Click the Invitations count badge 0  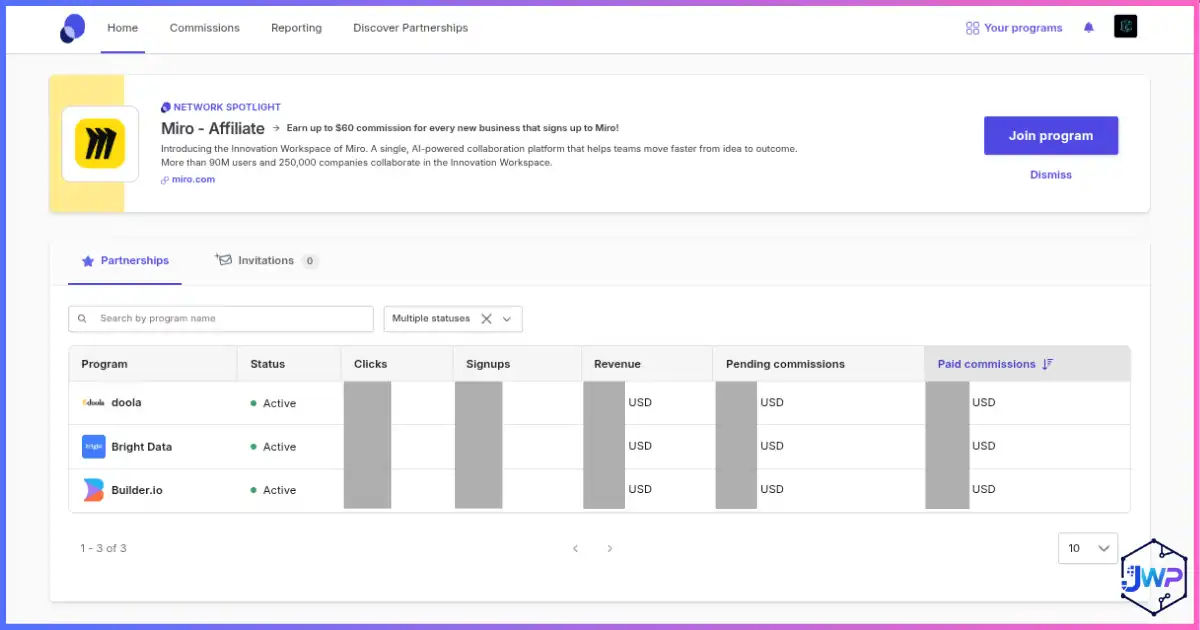[310, 261]
